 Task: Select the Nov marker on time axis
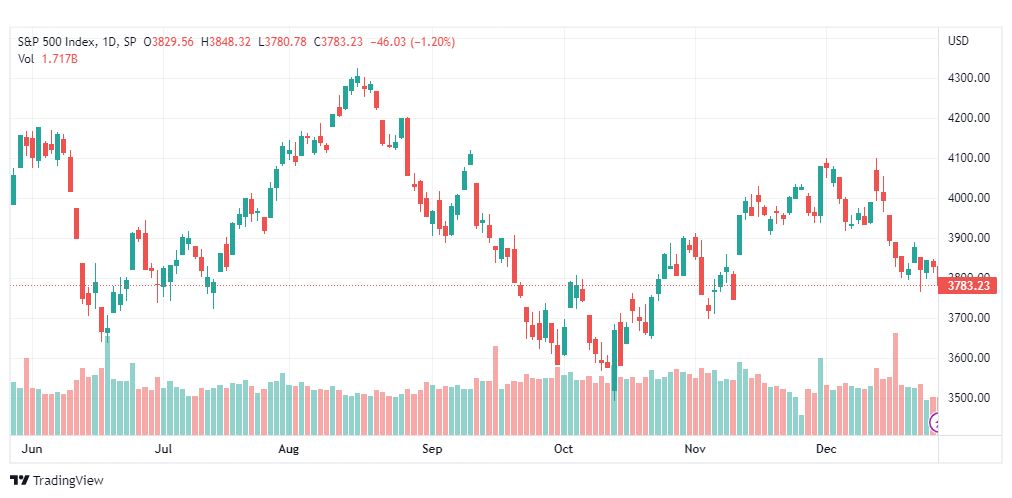coord(694,450)
